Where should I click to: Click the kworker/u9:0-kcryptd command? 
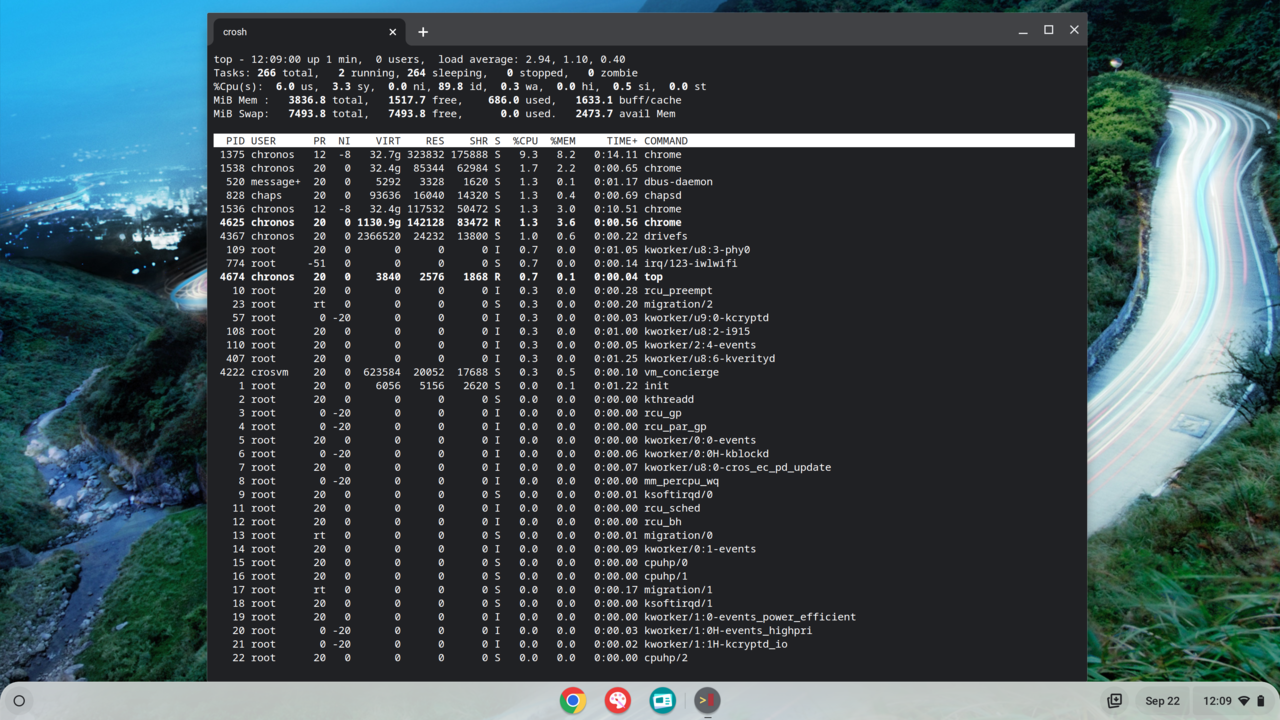[x=706, y=318]
